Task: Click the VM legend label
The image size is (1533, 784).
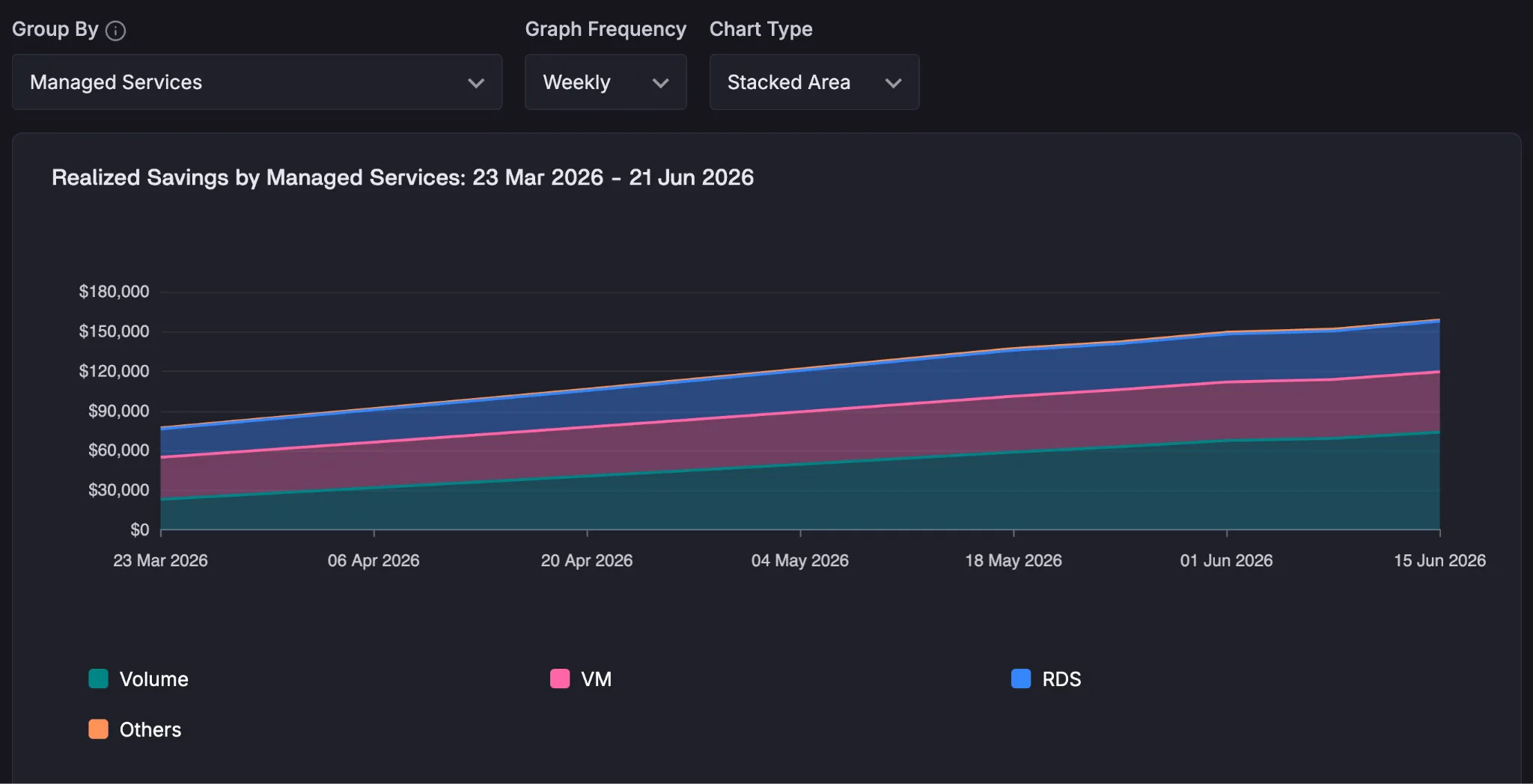Action: click(x=597, y=679)
